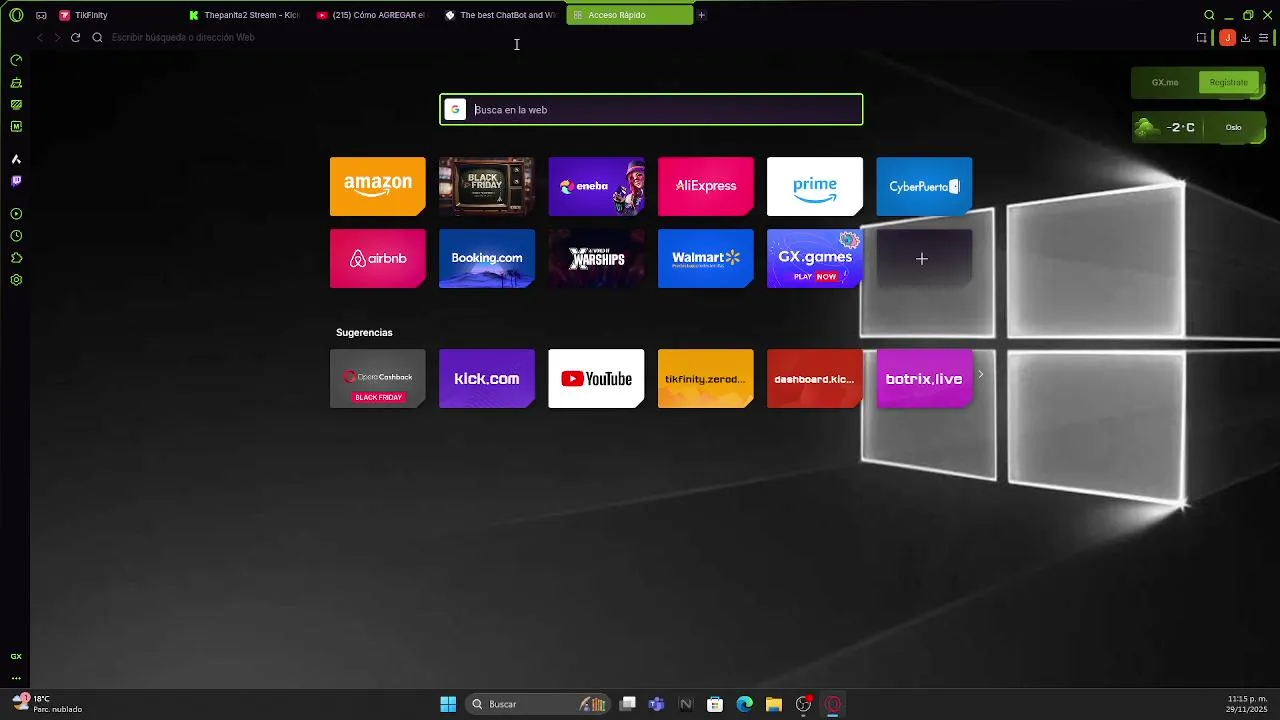Open GX Control speedometer icon in sidebar
The height and width of the screenshot is (720, 1280).
[x=16, y=60]
